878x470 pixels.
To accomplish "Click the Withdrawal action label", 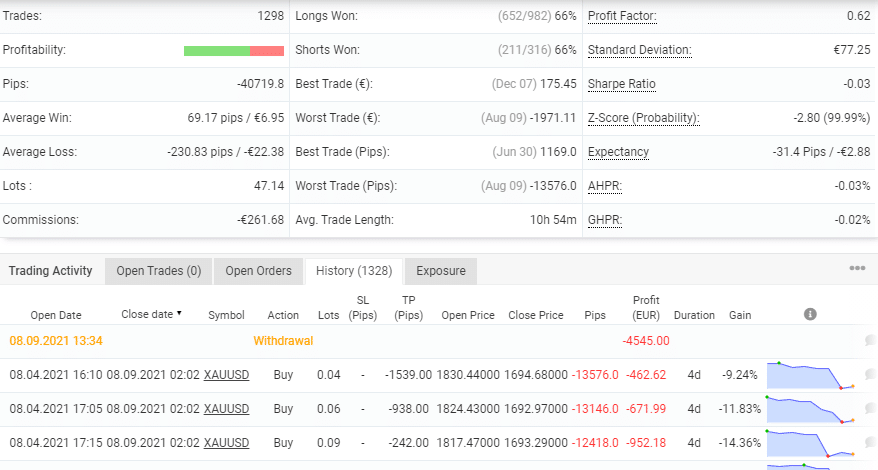I will click(283, 341).
